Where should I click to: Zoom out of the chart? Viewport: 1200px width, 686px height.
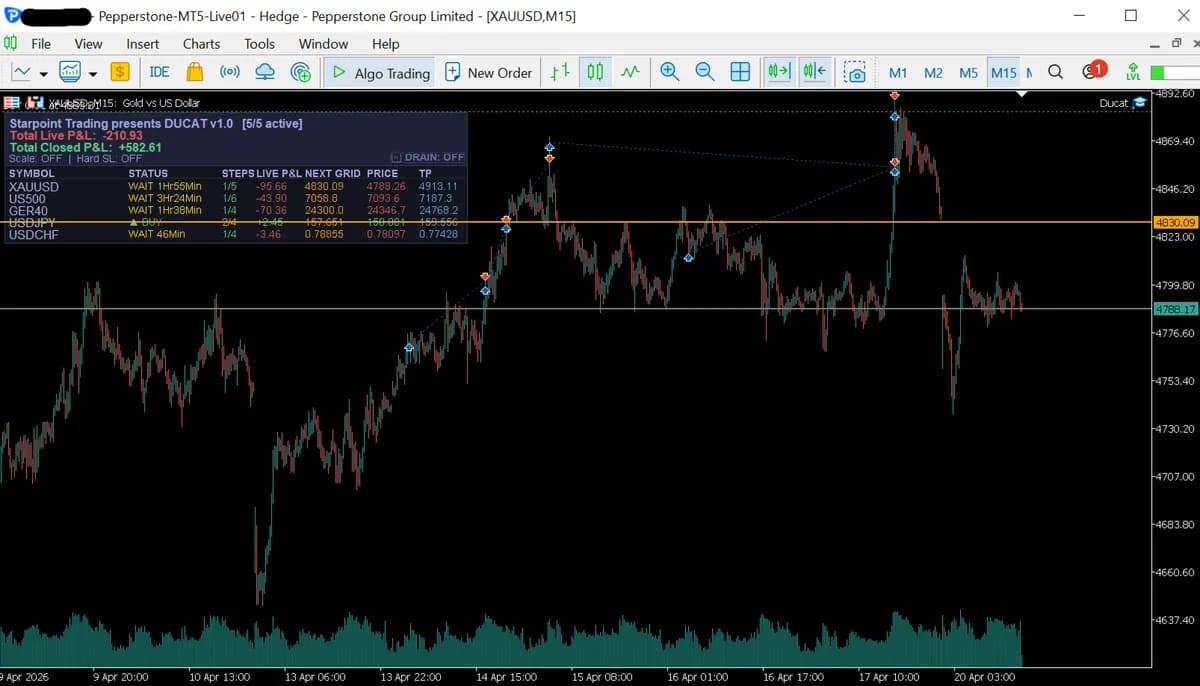point(704,72)
